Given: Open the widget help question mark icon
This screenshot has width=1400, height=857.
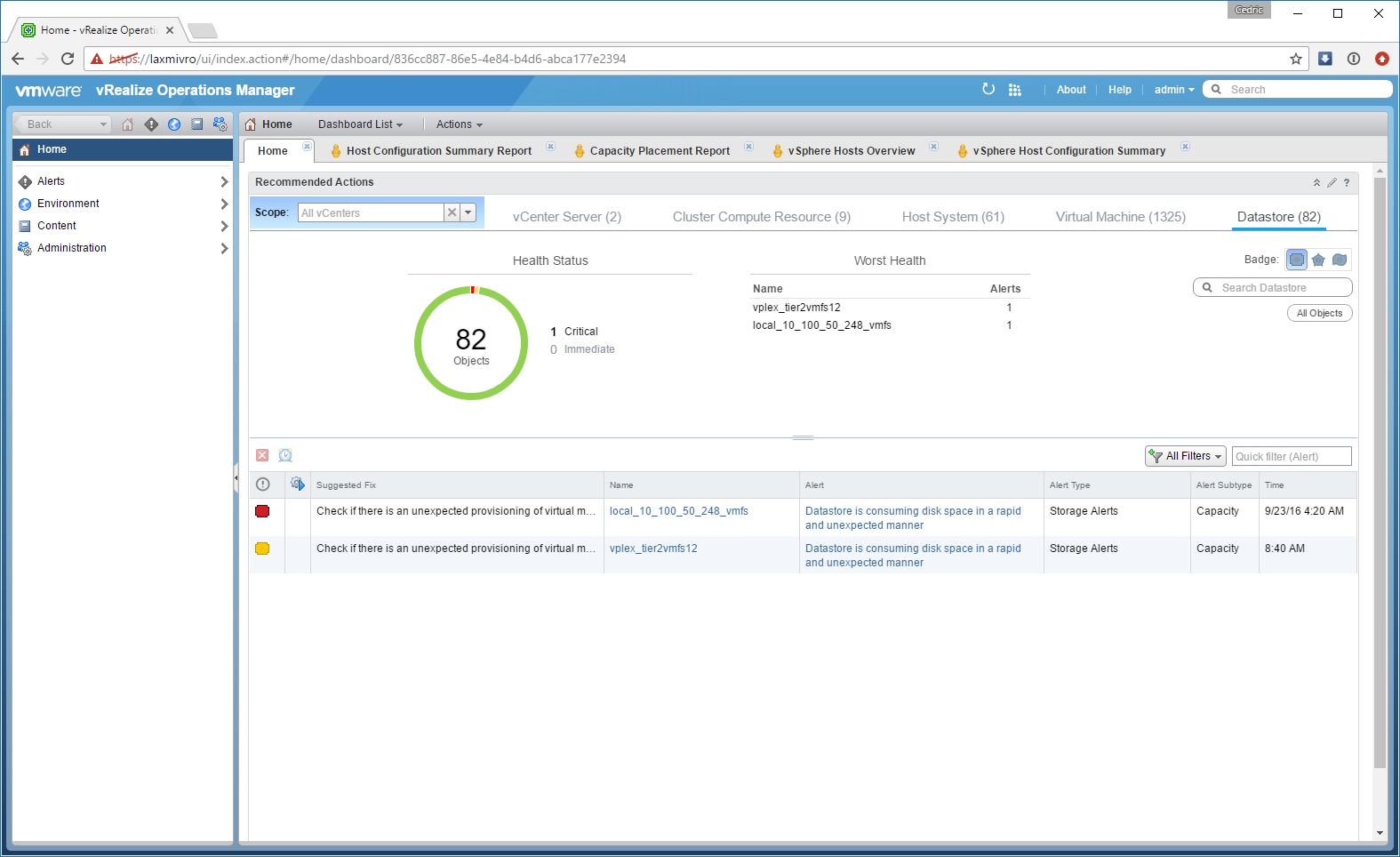Looking at the screenshot, I should point(1347,183).
